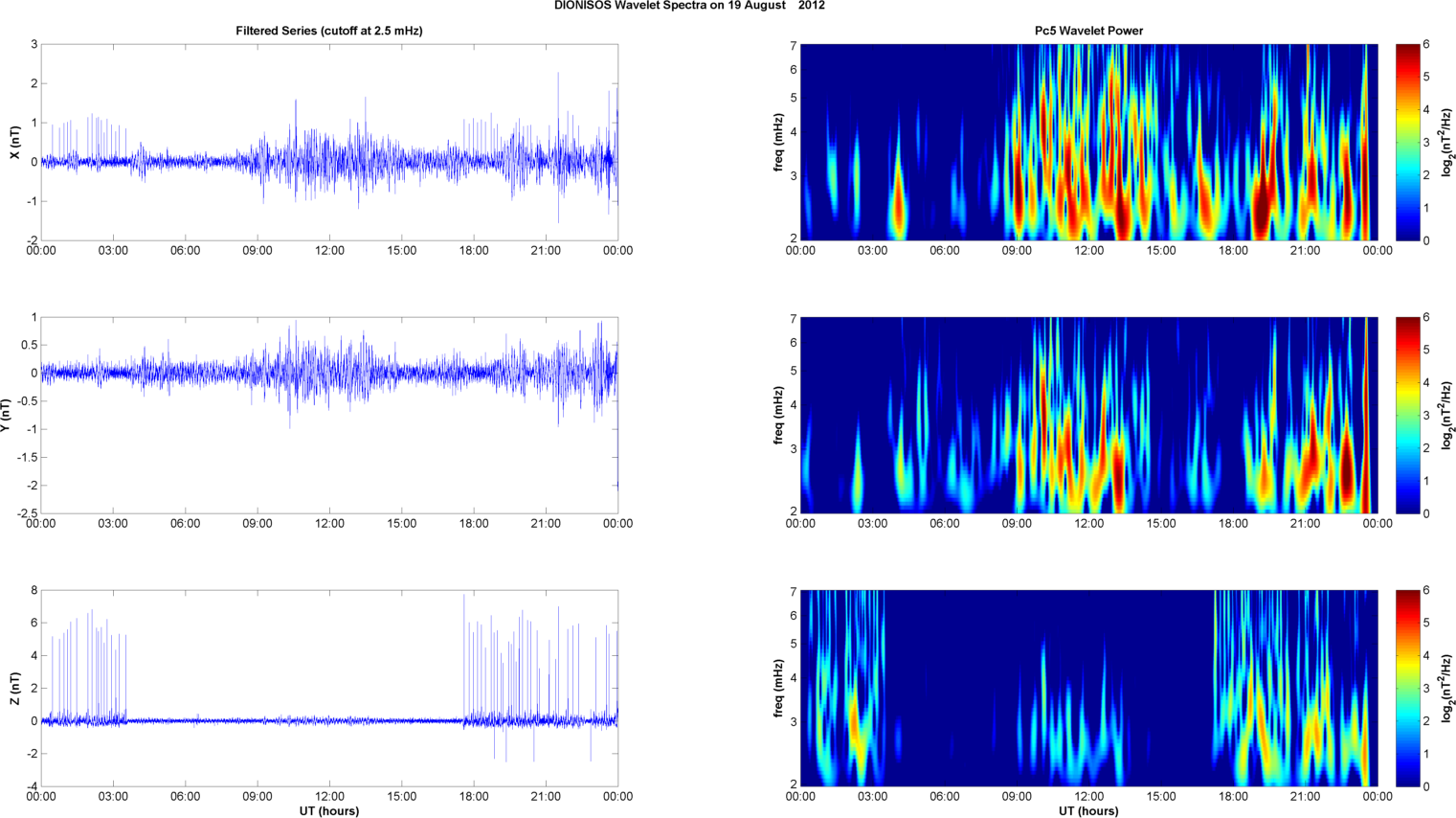
Task: Click frequency tick '5' on the middle spectrum
Action: pyautogui.click(x=794, y=371)
